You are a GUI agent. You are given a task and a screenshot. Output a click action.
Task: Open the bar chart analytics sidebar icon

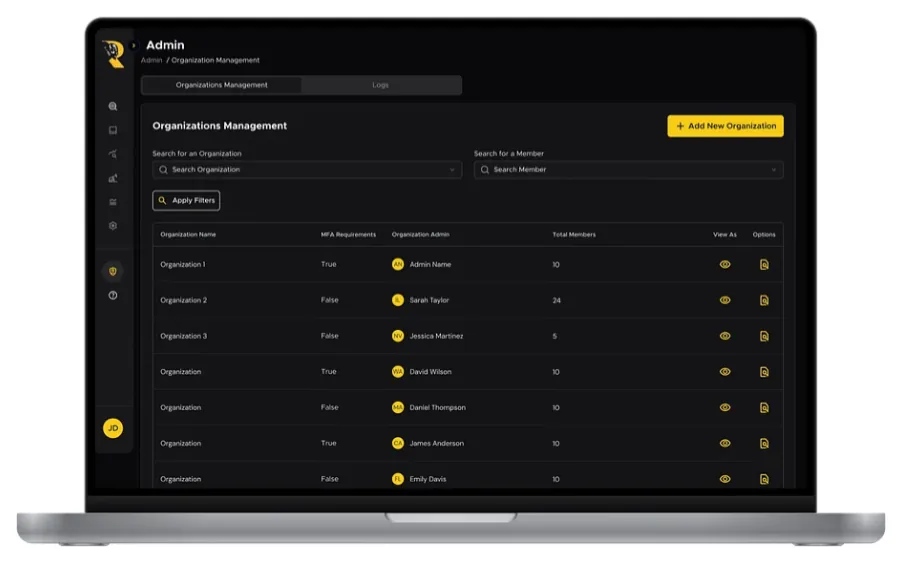113,178
